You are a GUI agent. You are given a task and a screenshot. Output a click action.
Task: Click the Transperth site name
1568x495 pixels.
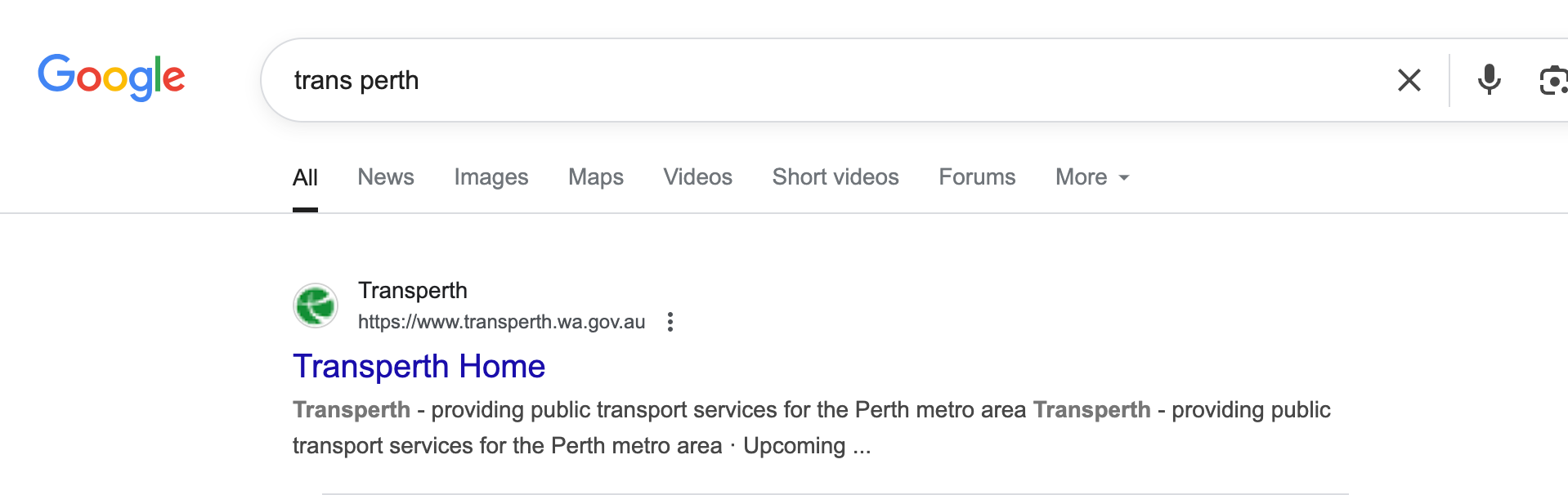pyautogui.click(x=413, y=291)
